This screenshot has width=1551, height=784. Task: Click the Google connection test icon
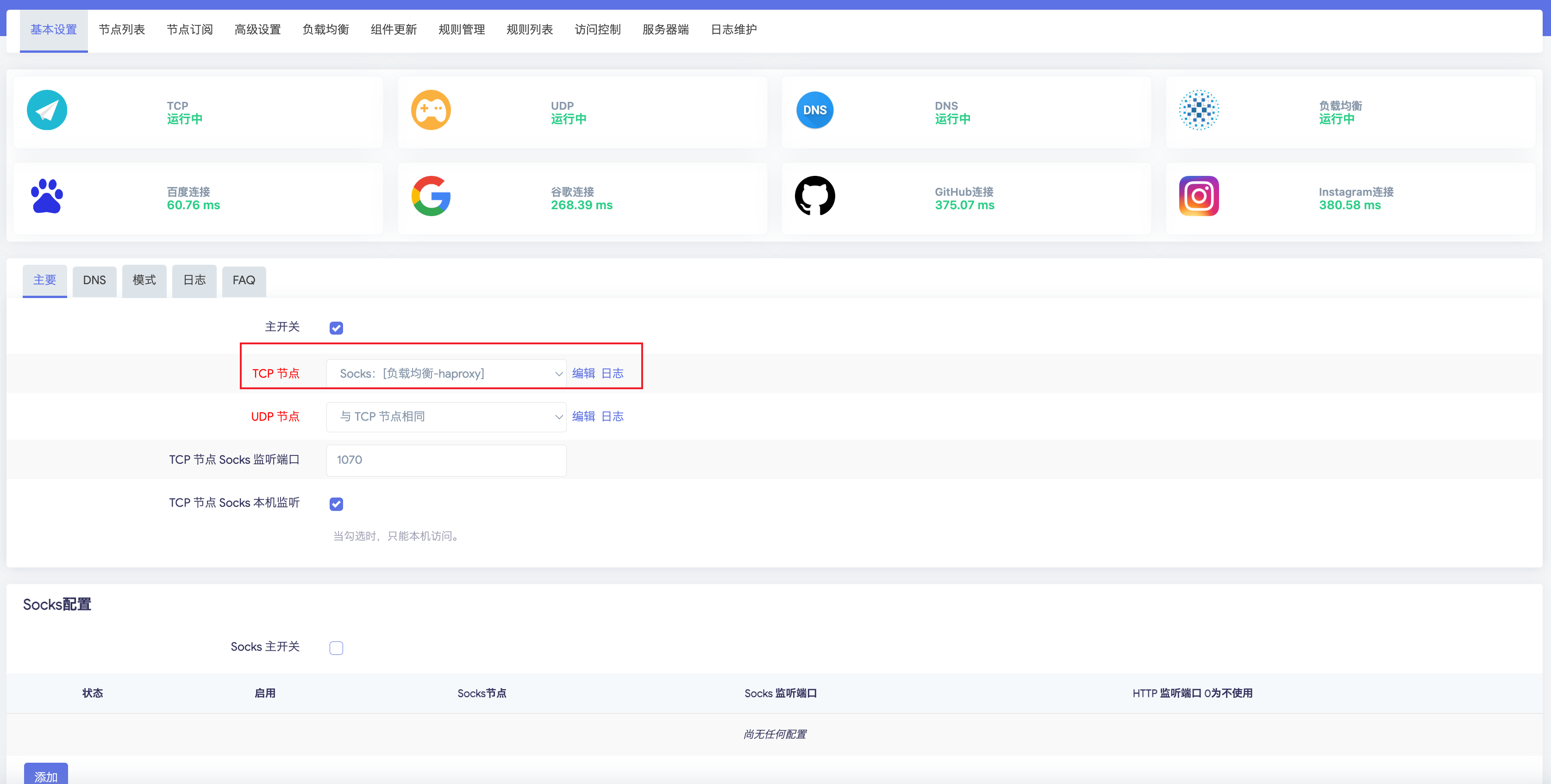point(431,196)
